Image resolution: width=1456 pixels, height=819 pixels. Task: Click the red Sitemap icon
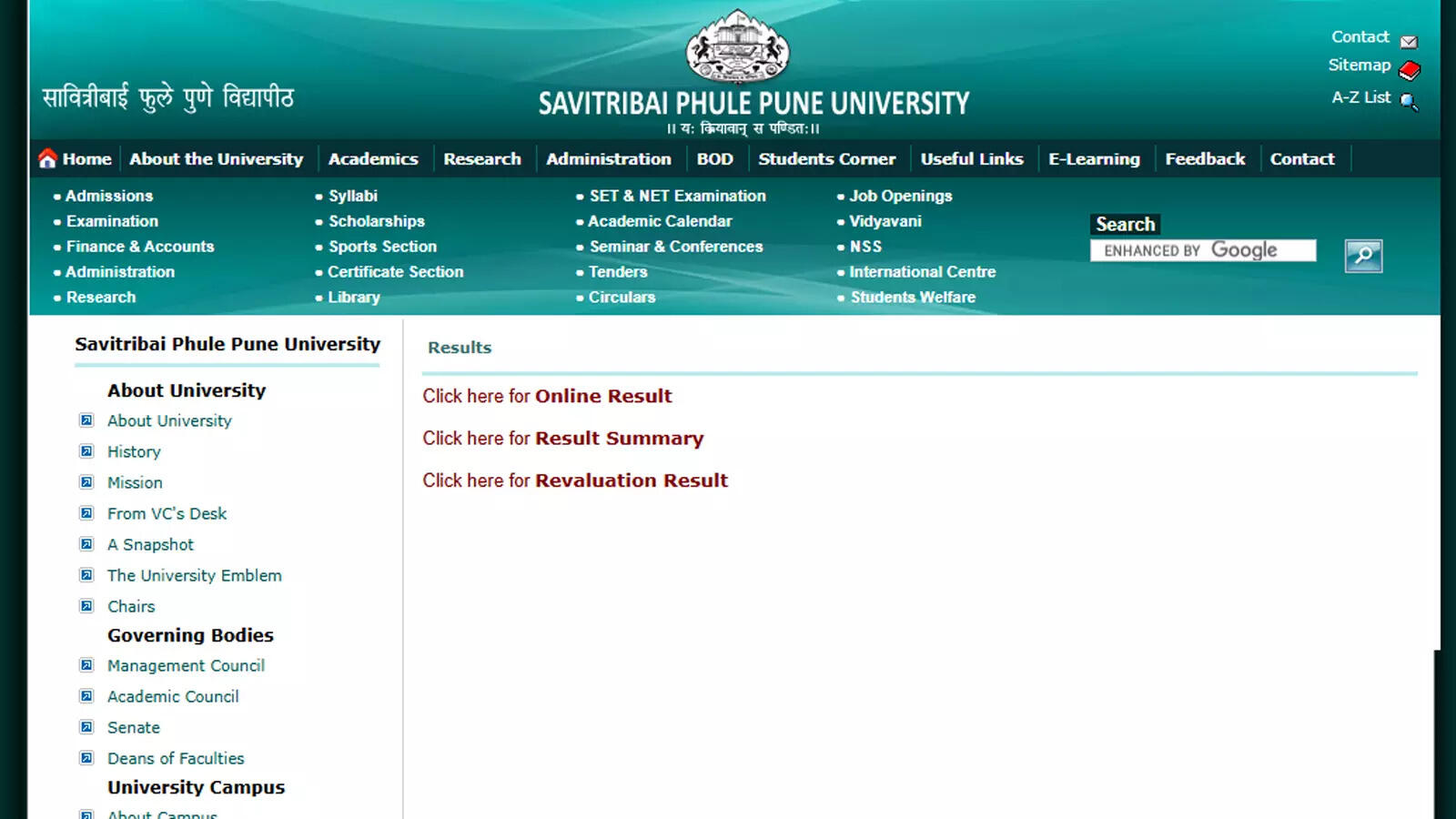1410,70
